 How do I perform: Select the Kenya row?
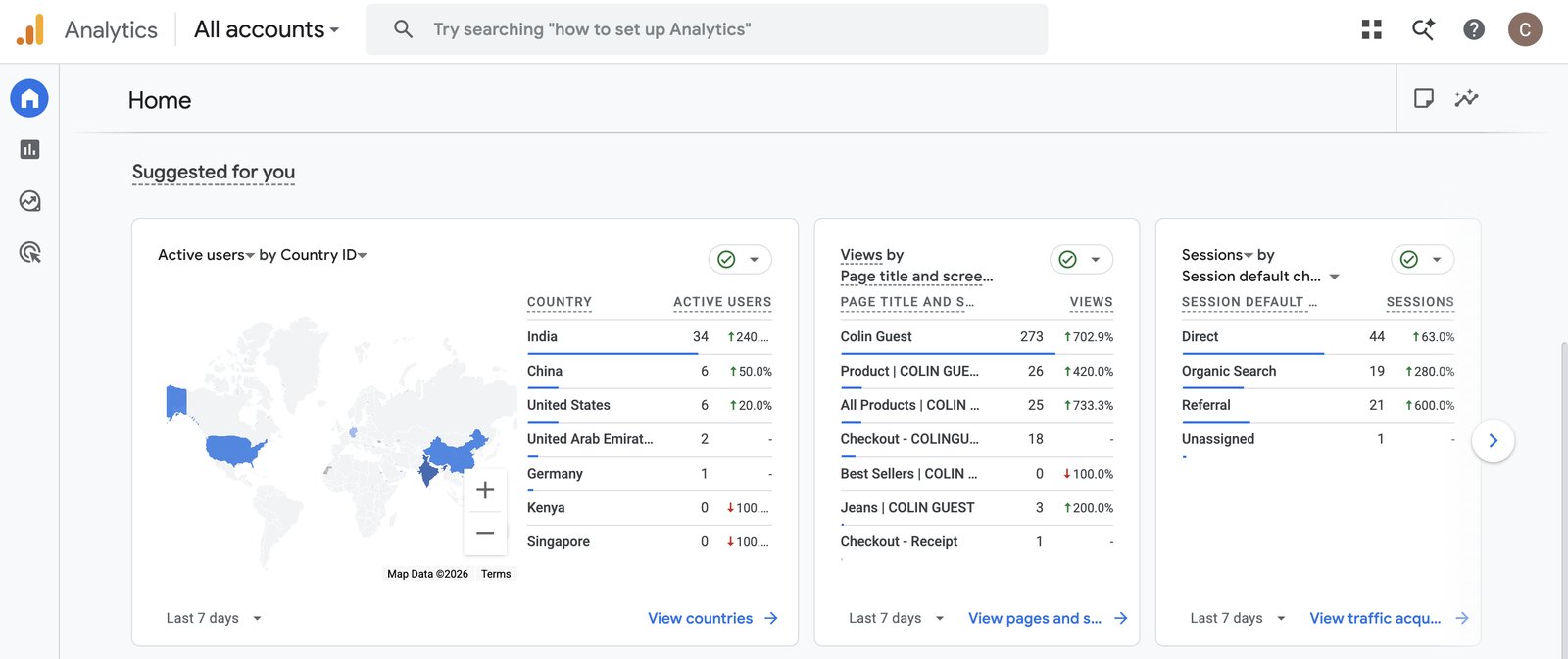pos(650,508)
